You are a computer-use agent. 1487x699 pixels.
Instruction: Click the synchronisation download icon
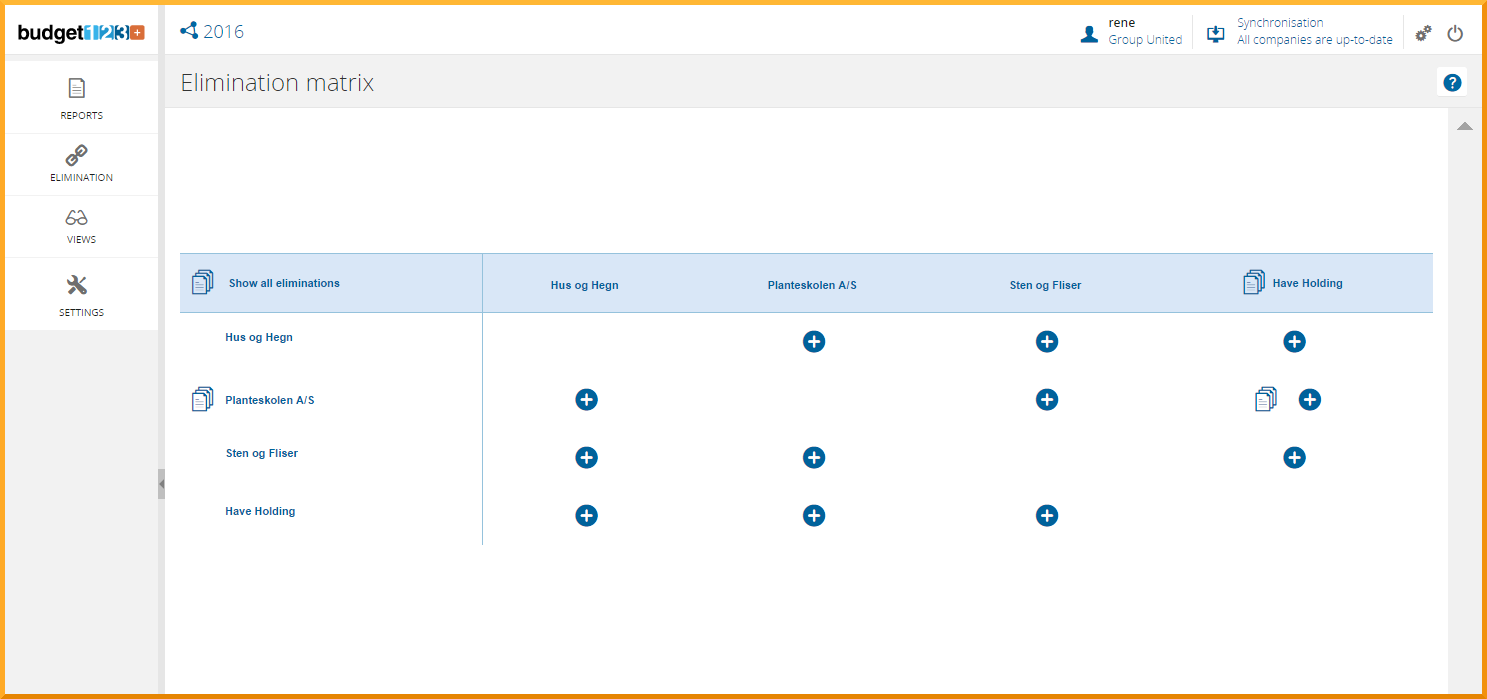pyautogui.click(x=1215, y=33)
